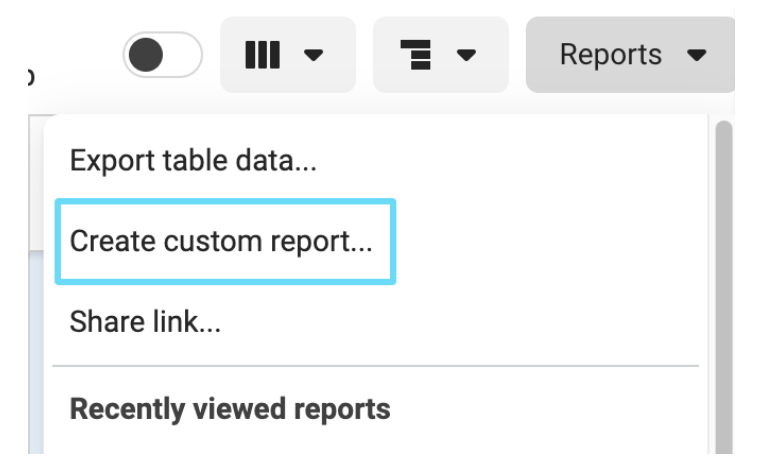This screenshot has height=472, width=760.
Task: Expand the Breakdown dropdown arrow
Action: [x=466, y=55]
